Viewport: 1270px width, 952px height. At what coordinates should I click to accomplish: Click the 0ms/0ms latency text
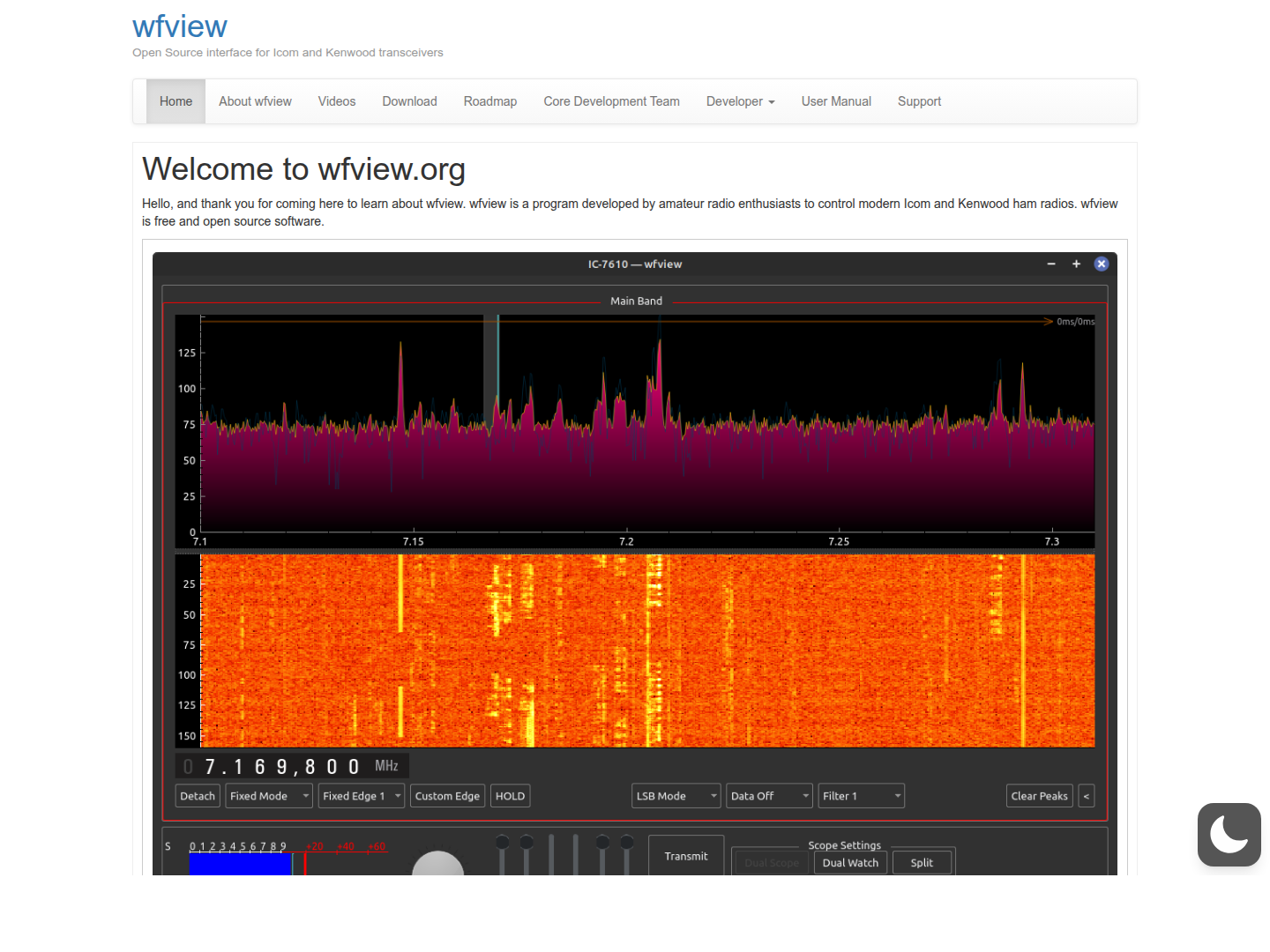[x=1075, y=322]
